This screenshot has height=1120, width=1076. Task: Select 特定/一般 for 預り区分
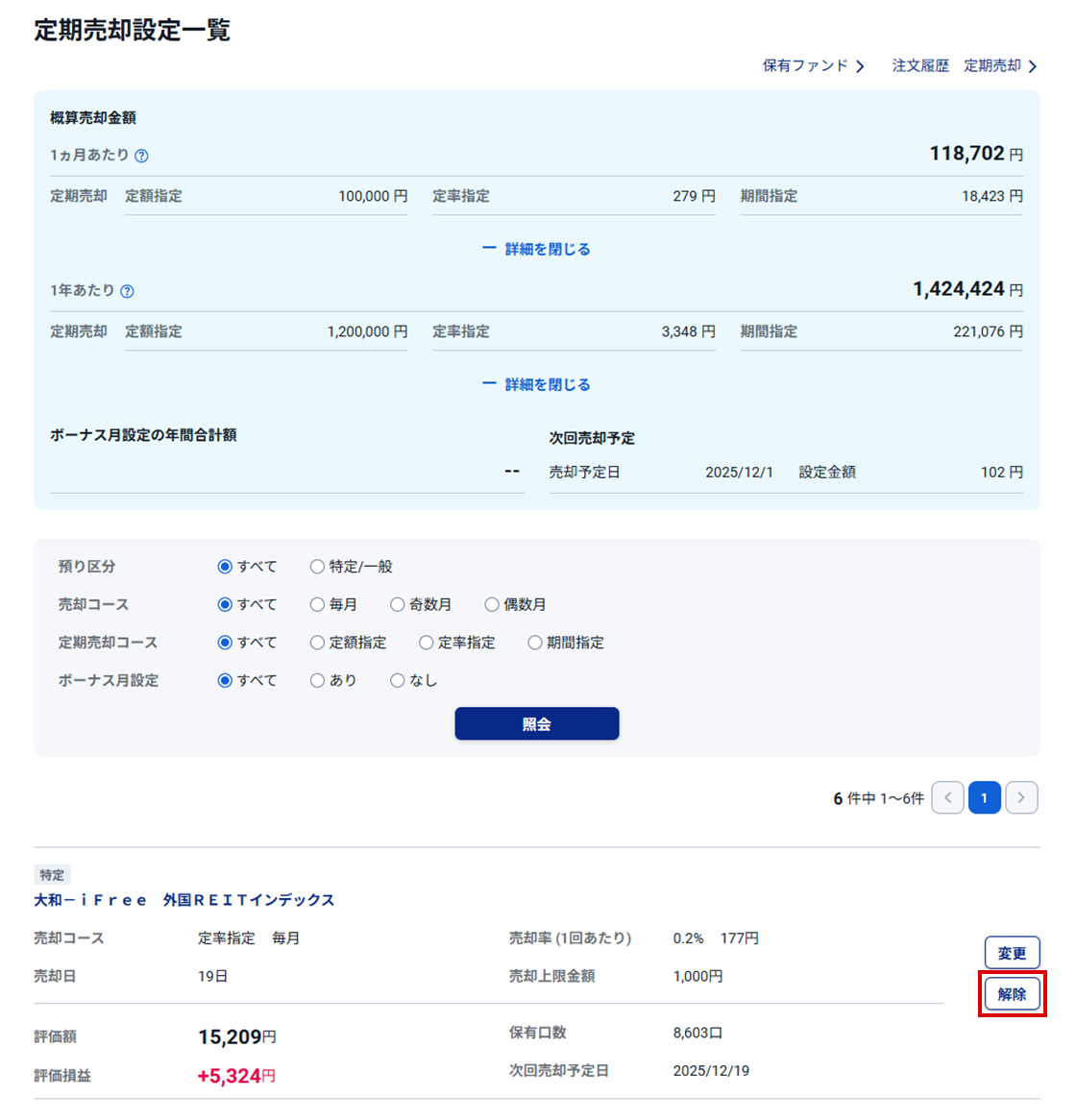tap(317, 567)
